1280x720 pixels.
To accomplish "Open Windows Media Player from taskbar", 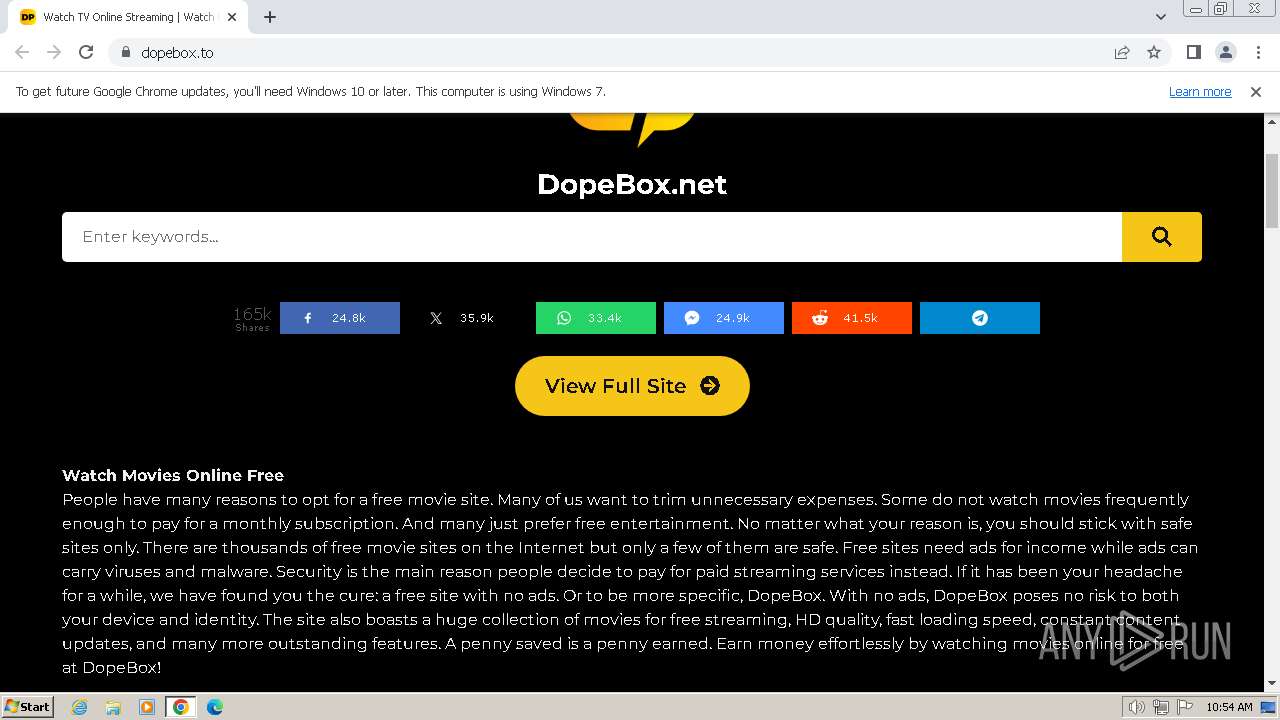I will click(x=147, y=707).
